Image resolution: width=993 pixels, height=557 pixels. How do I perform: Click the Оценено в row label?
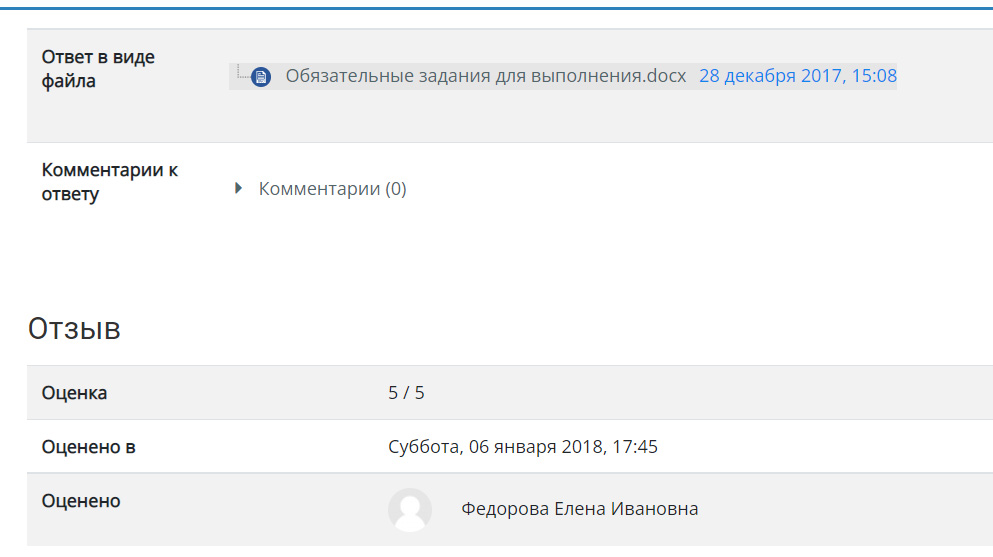click(89, 447)
